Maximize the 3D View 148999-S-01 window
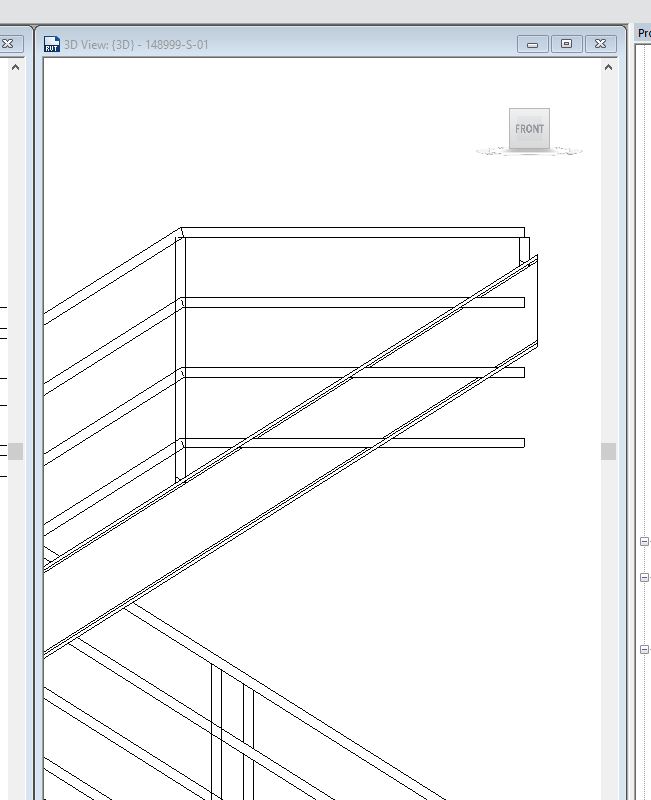 566,44
